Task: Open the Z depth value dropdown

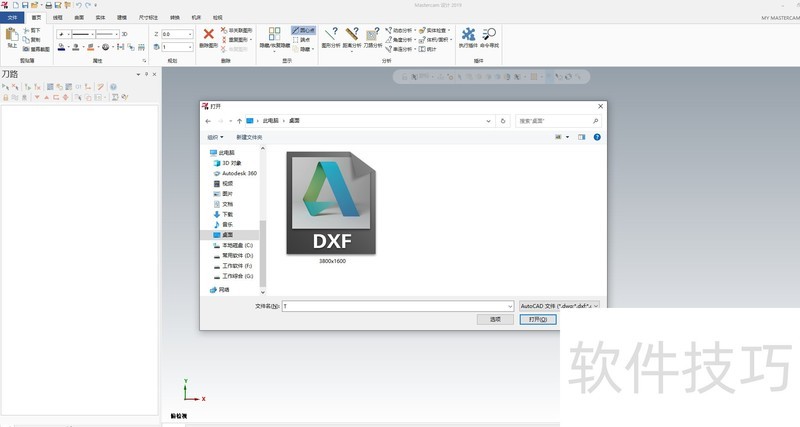Action: (x=190, y=34)
